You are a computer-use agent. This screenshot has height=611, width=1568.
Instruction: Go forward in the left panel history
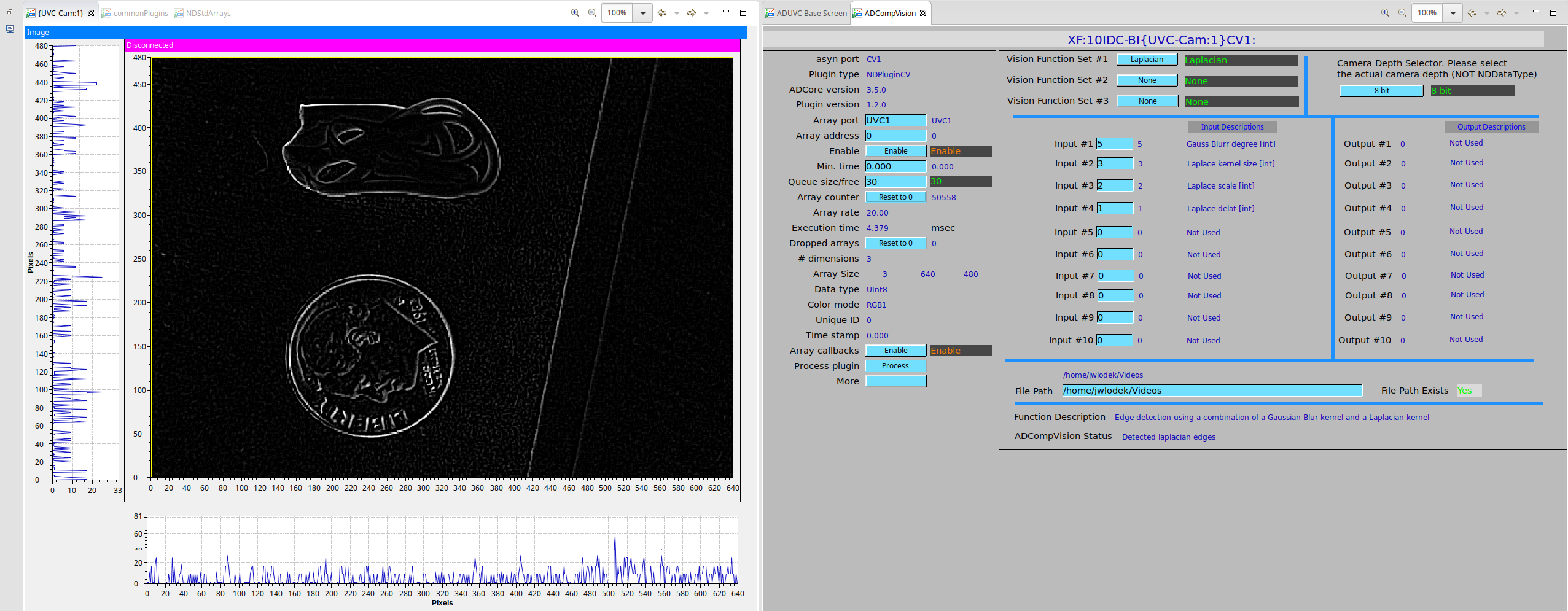point(692,13)
